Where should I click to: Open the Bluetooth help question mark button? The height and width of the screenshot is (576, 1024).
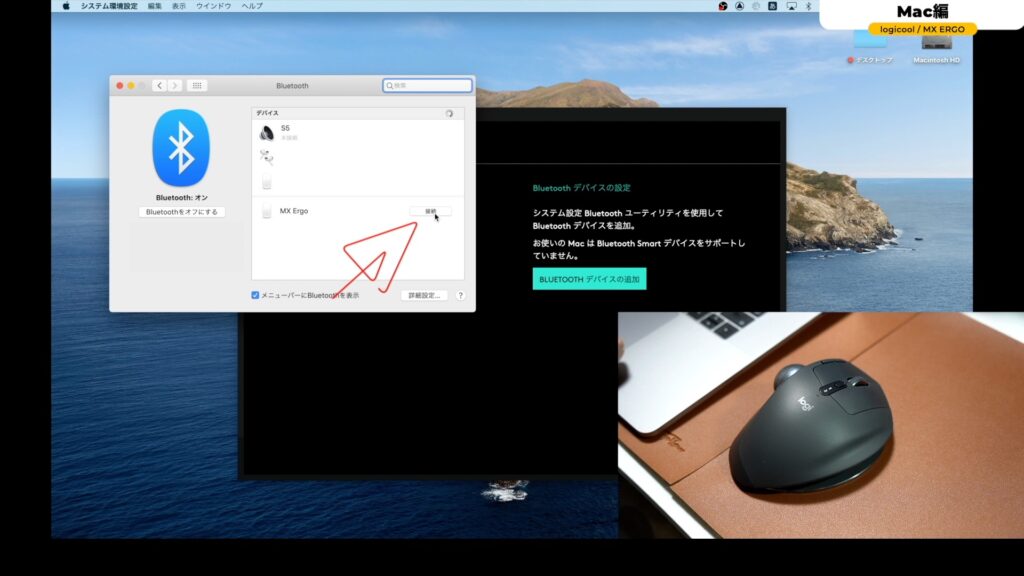point(460,295)
